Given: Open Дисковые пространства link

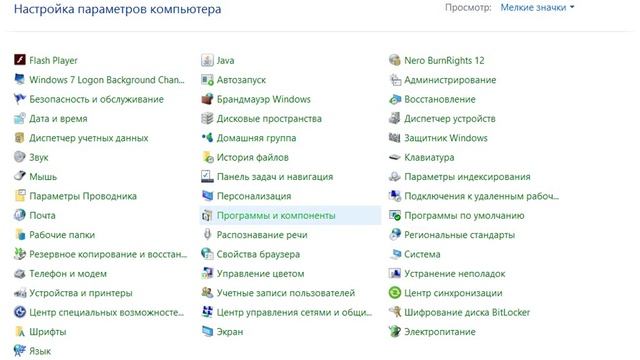Looking at the screenshot, I should (269, 118).
